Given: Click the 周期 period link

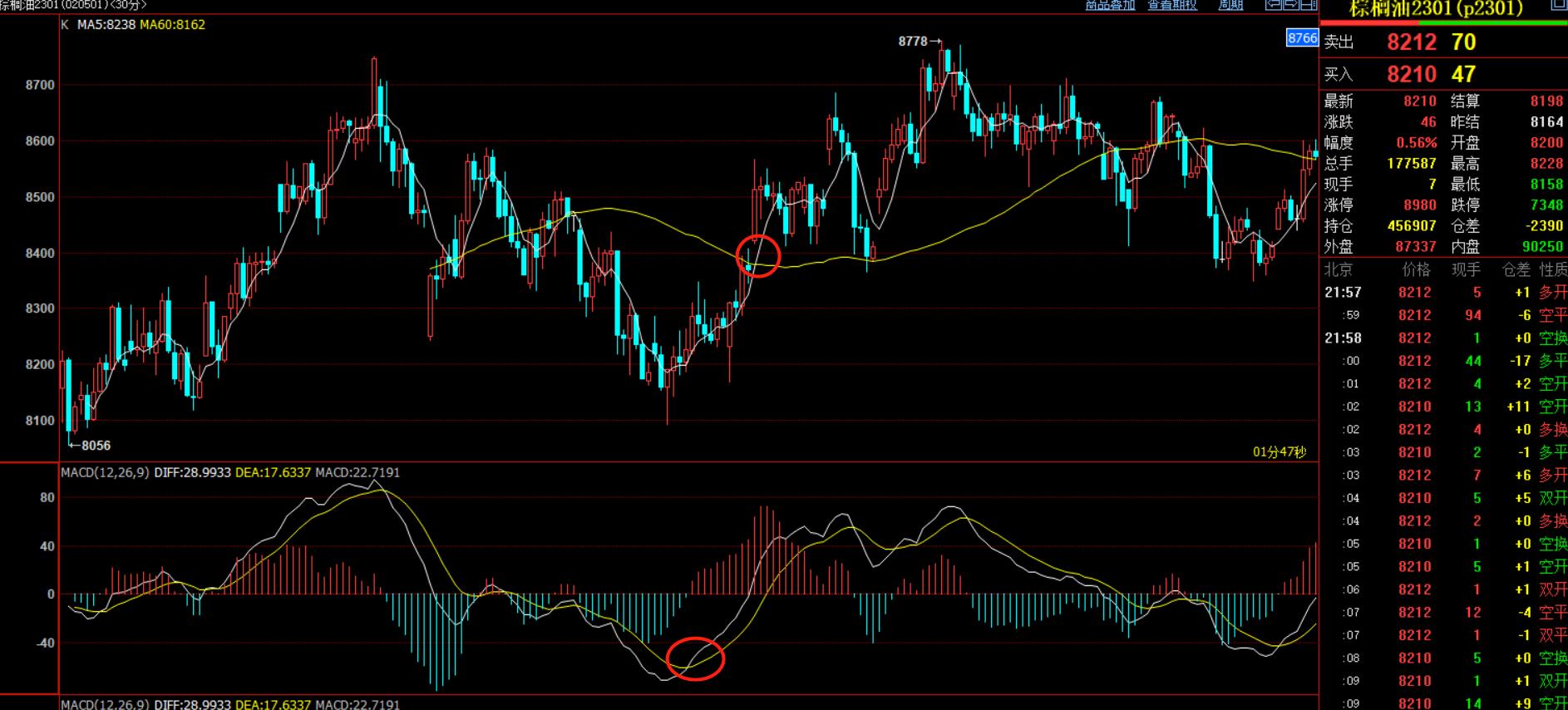Looking at the screenshot, I should [x=1230, y=5].
